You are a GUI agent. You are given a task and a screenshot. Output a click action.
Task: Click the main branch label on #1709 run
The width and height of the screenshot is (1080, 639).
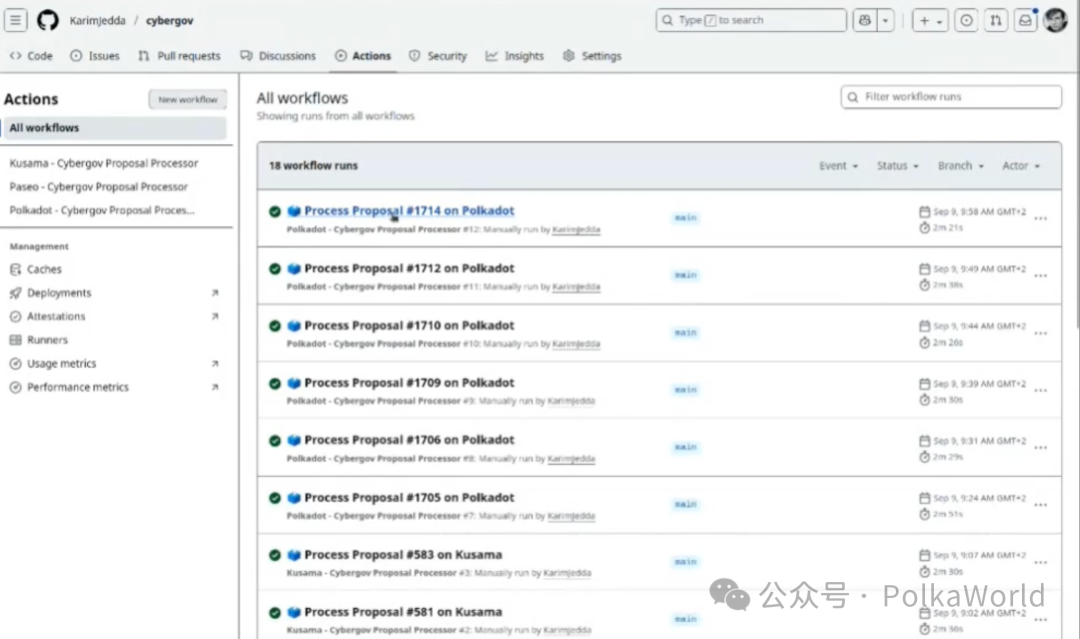(x=685, y=390)
